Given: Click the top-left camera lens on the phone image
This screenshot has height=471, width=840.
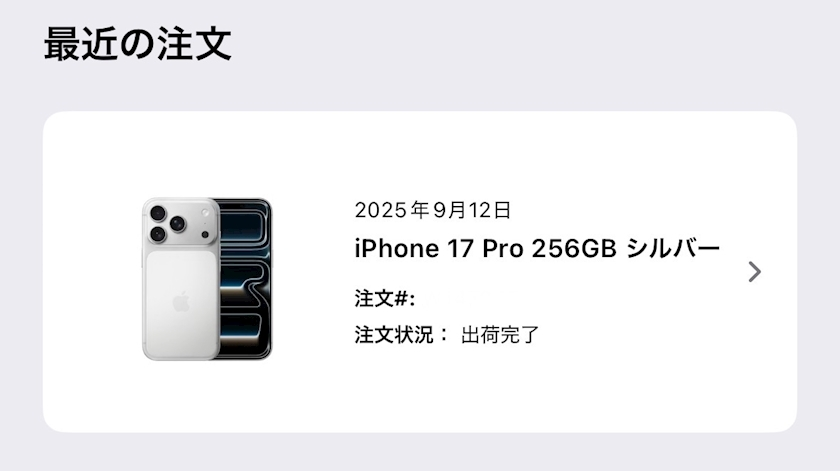Looking at the screenshot, I should pyautogui.click(x=158, y=213).
